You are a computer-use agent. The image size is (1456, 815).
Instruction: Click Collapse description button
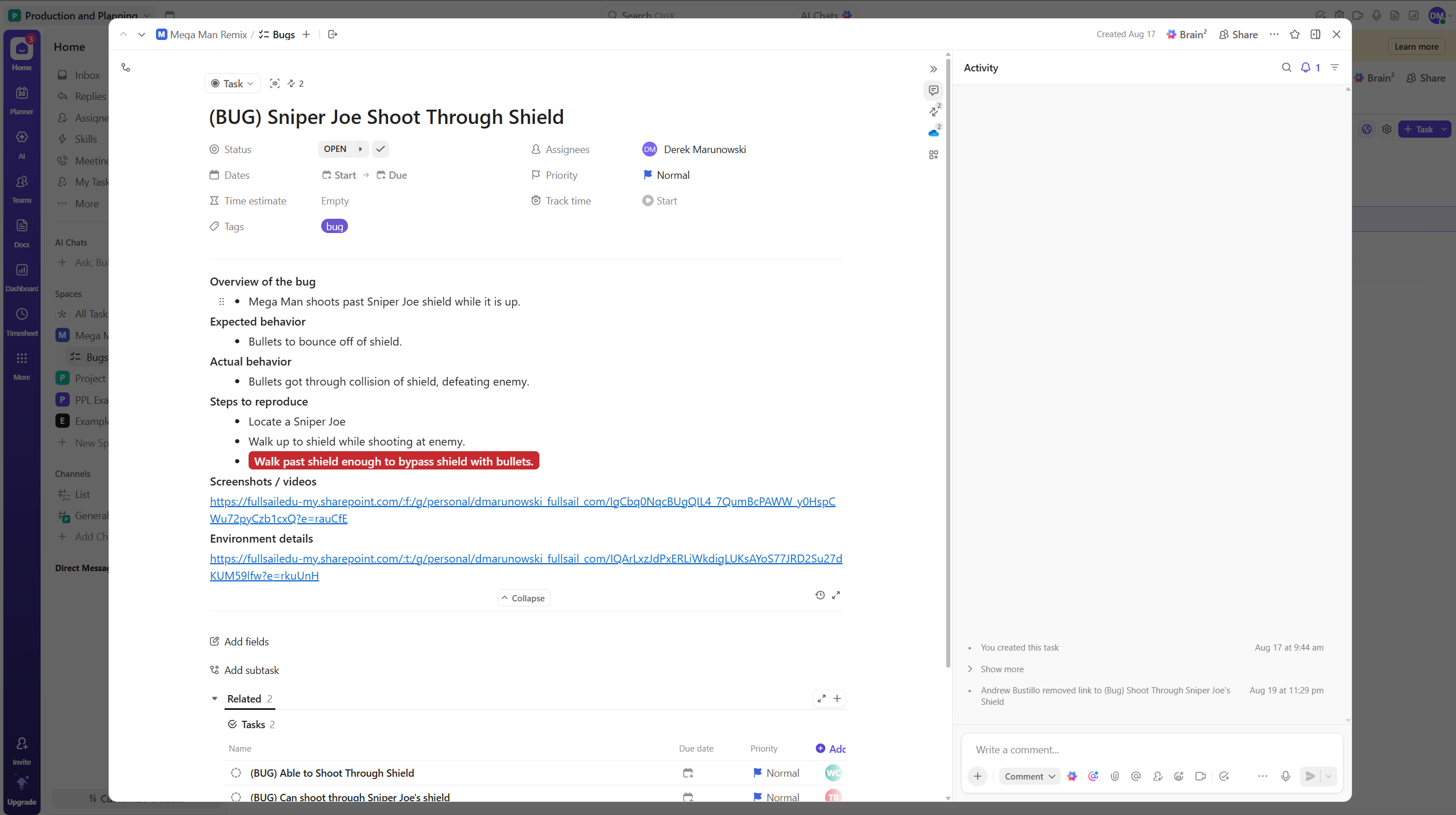(523, 598)
